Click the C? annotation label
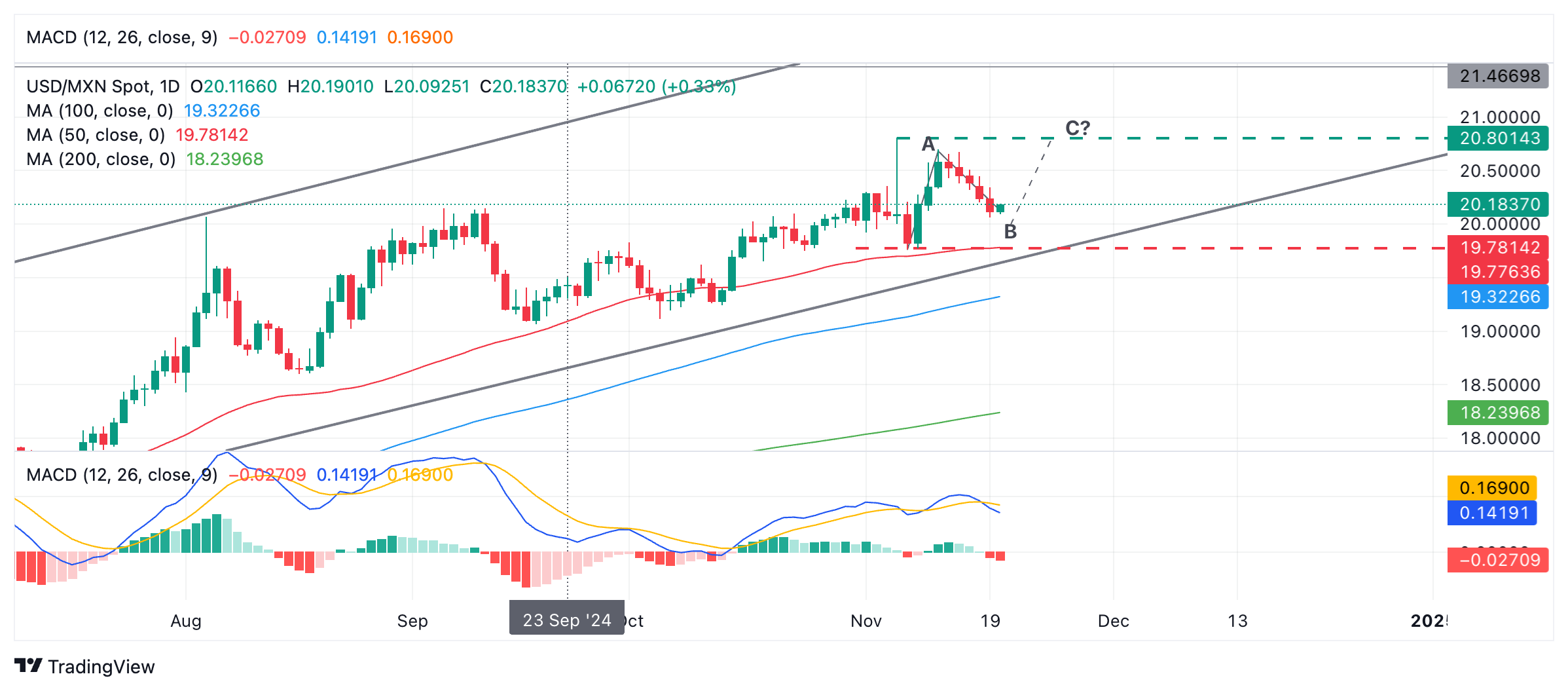 pyautogui.click(x=1078, y=128)
